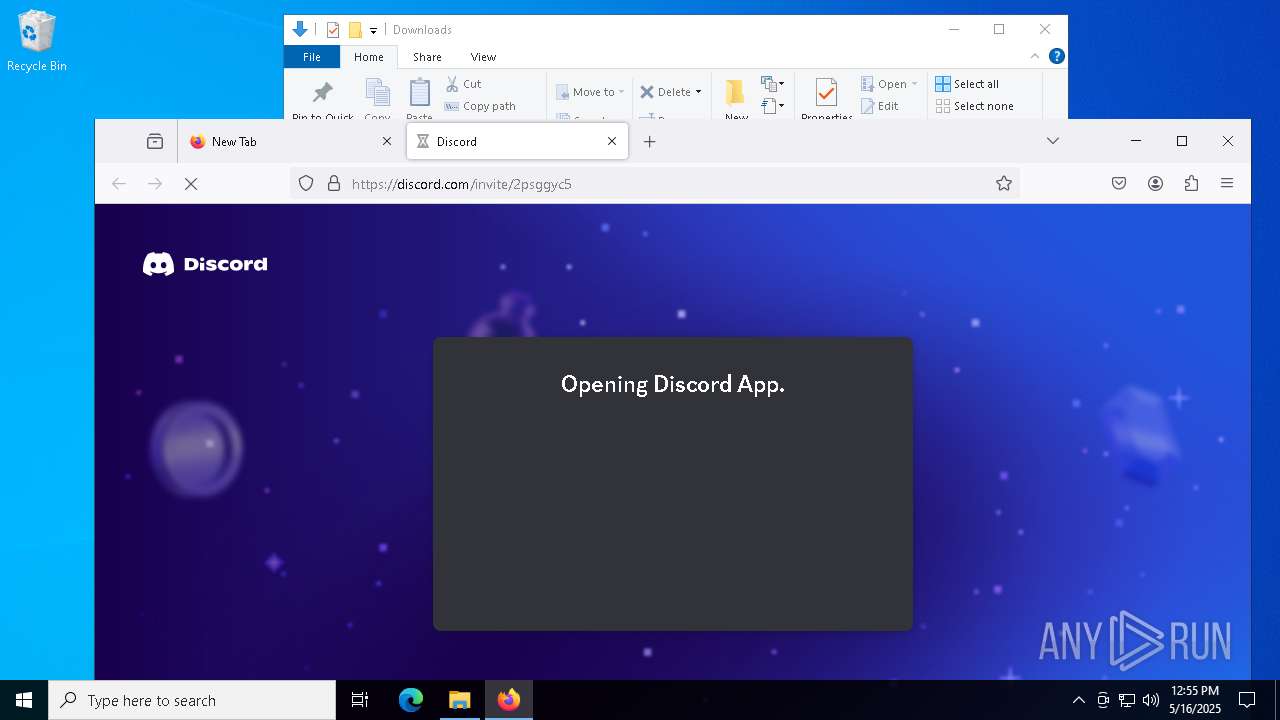Click Edit in Explorer ribbon
The image size is (1280, 720).
pos(880,106)
